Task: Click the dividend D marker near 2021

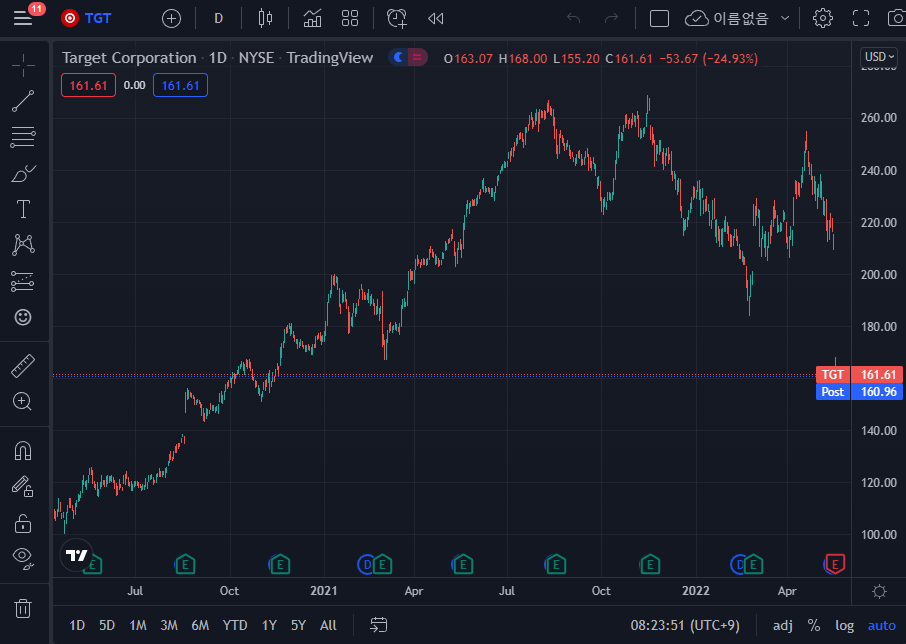Action: (366, 564)
